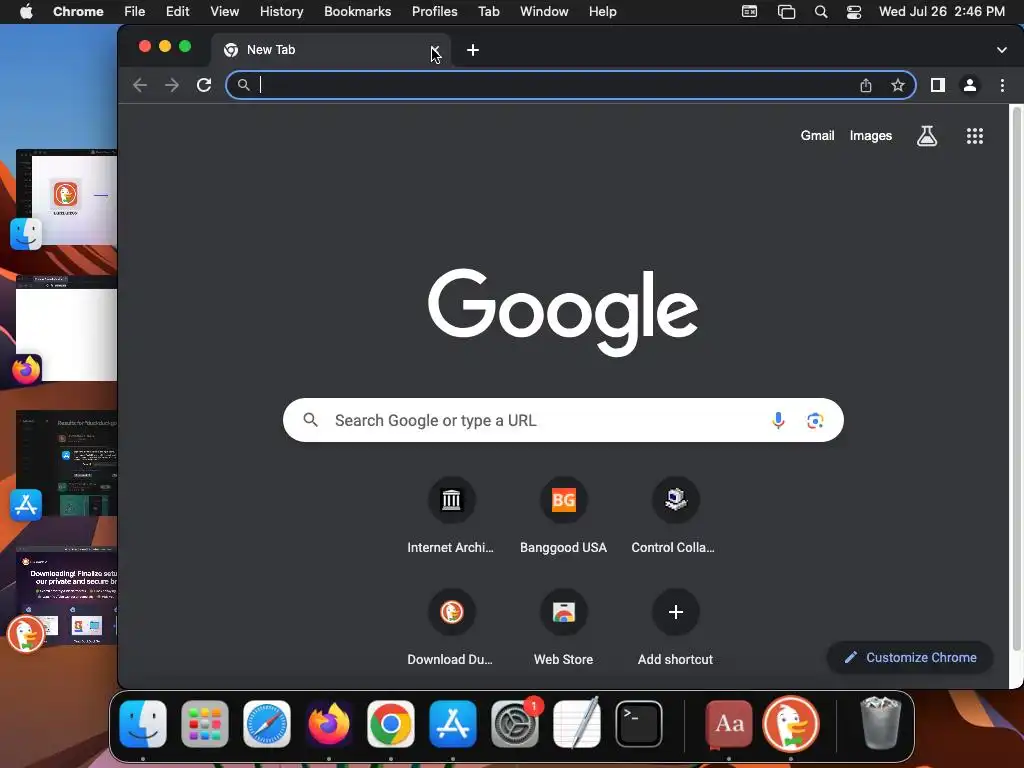Open the Images link
The height and width of the screenshot is (768, 1024).
pos(871,136)
